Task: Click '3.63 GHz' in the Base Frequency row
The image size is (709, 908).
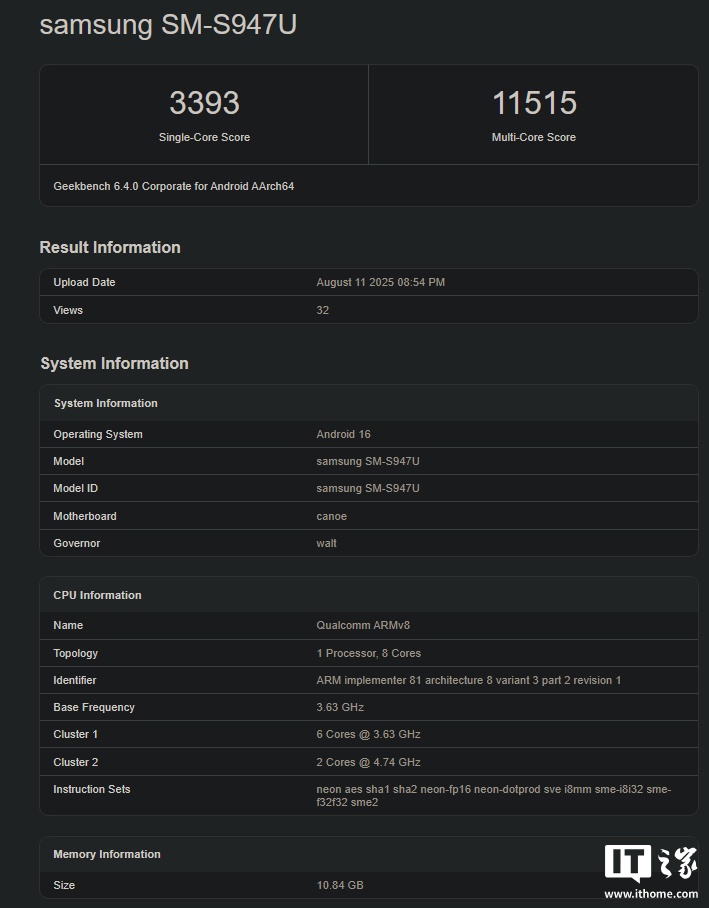Action: click(x=340, y=708)
